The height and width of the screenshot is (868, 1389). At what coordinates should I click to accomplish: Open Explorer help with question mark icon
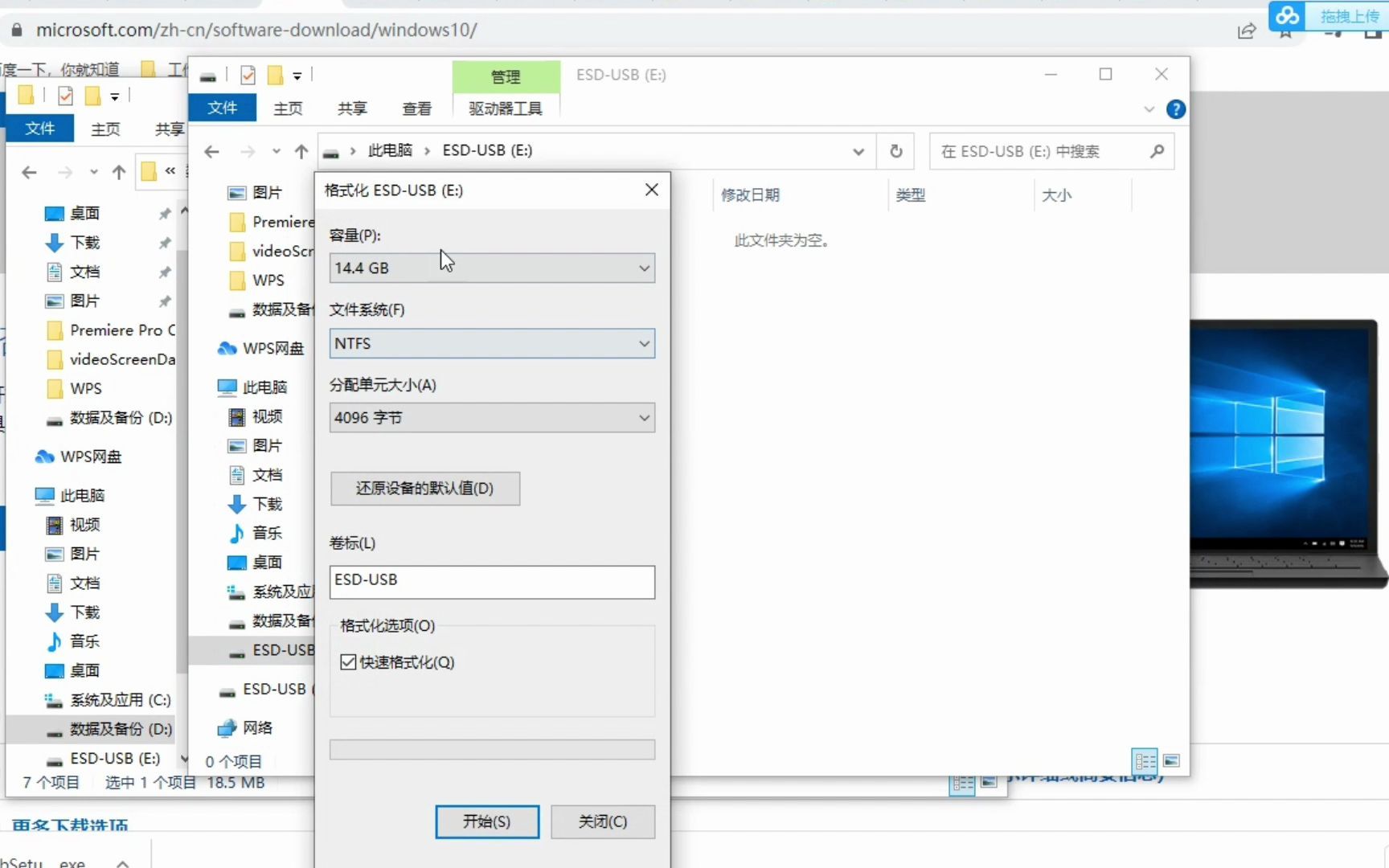pyautogui.click(x=1175, y=109)
